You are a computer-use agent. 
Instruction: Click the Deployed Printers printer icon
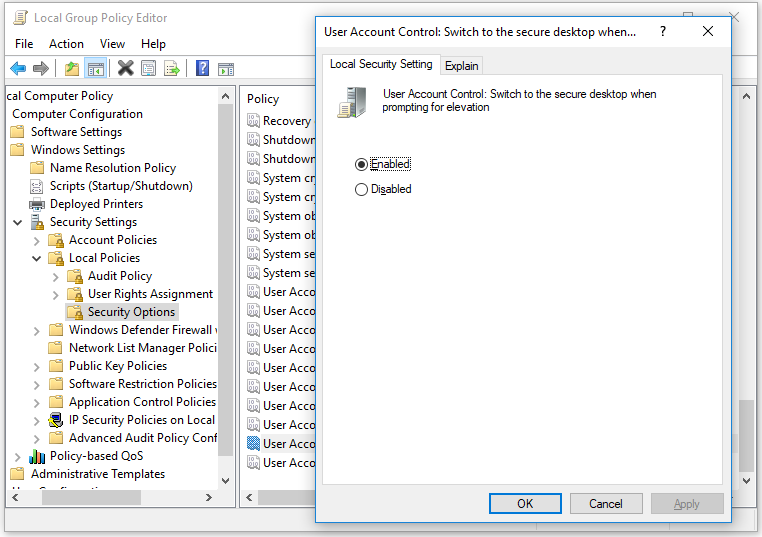pyautogui.click(x=37, y=204)
